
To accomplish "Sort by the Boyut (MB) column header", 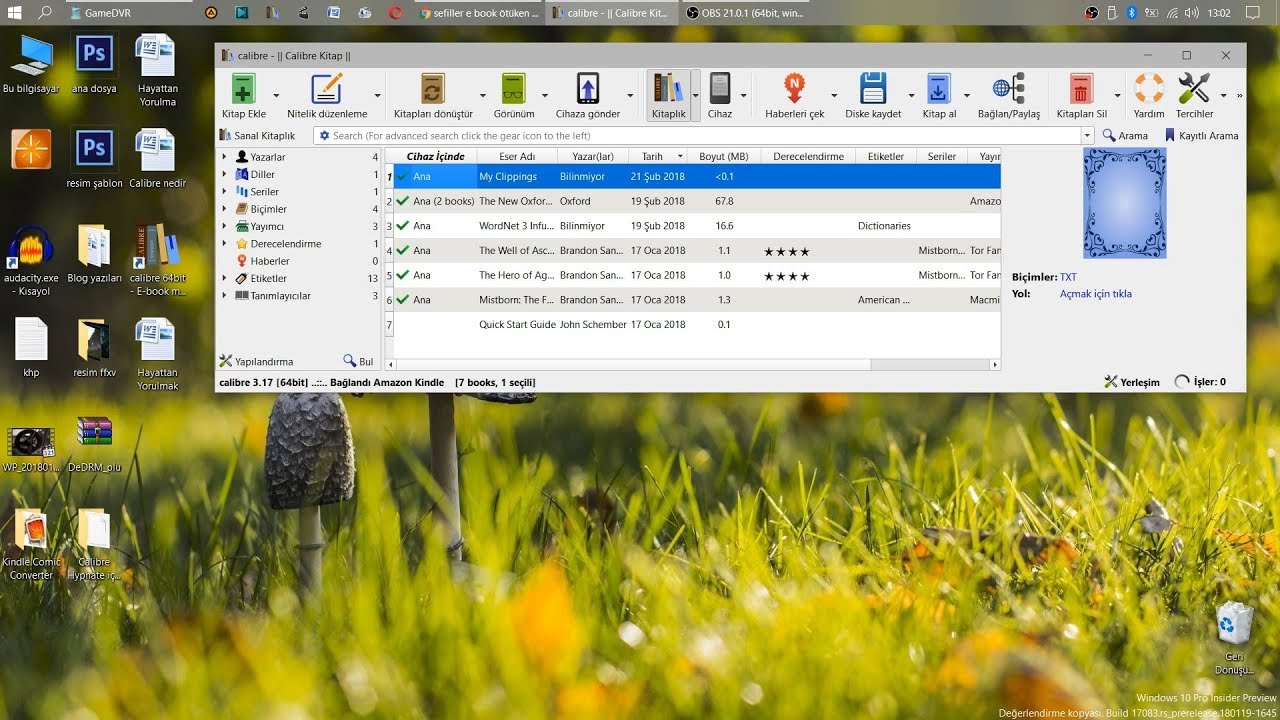I will pyautogui.click(x=724, y=156).
